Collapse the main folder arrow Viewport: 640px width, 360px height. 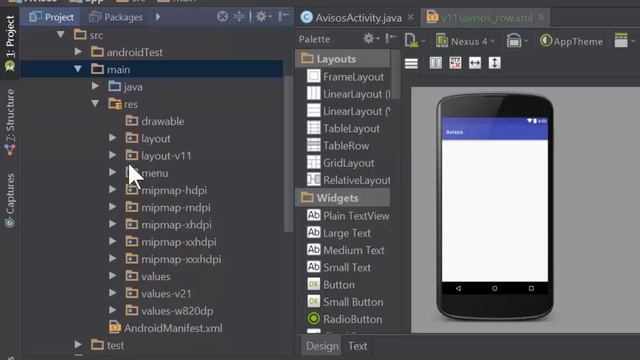pos(78,69)
